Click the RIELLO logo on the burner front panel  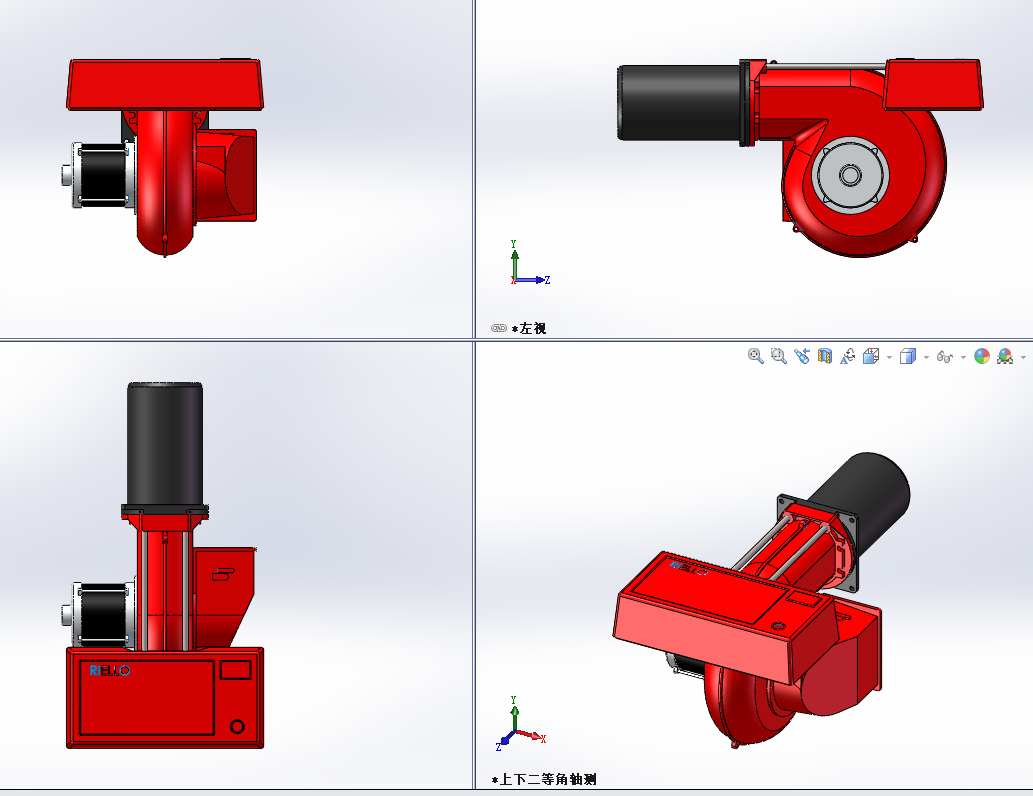coord(110,671)
